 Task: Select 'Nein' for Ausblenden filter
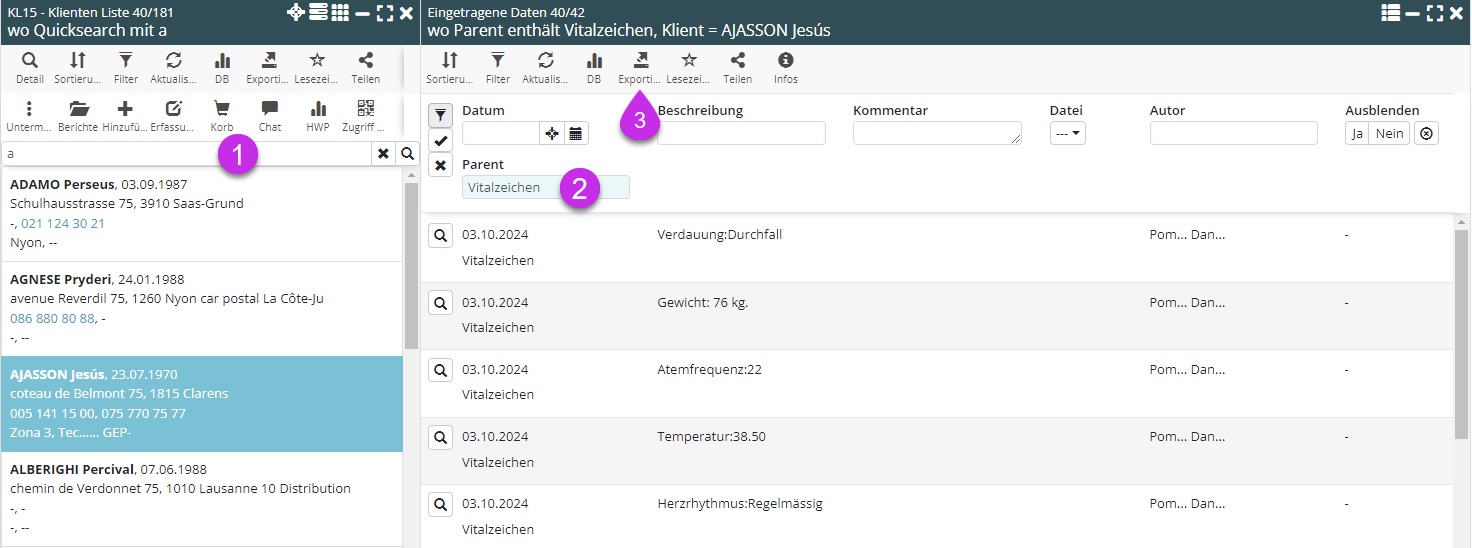(1389, 133)
